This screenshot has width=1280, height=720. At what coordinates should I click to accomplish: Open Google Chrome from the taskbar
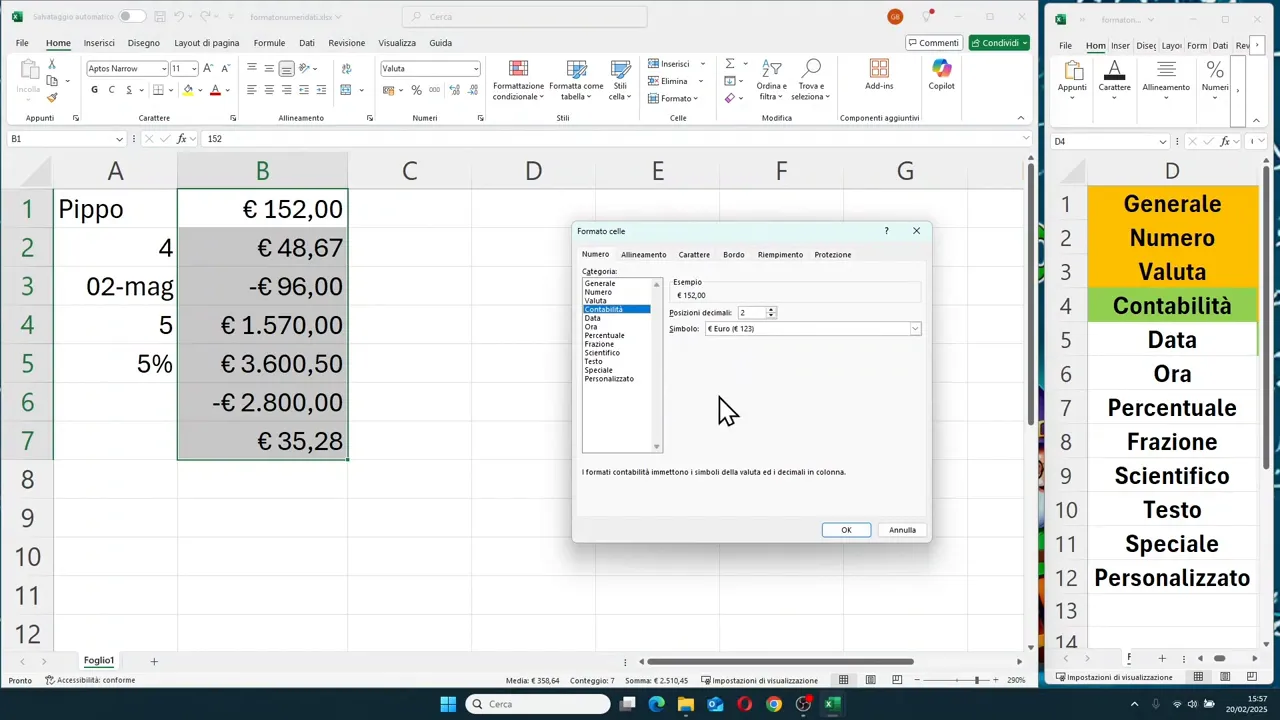click(x=774, y=704)
